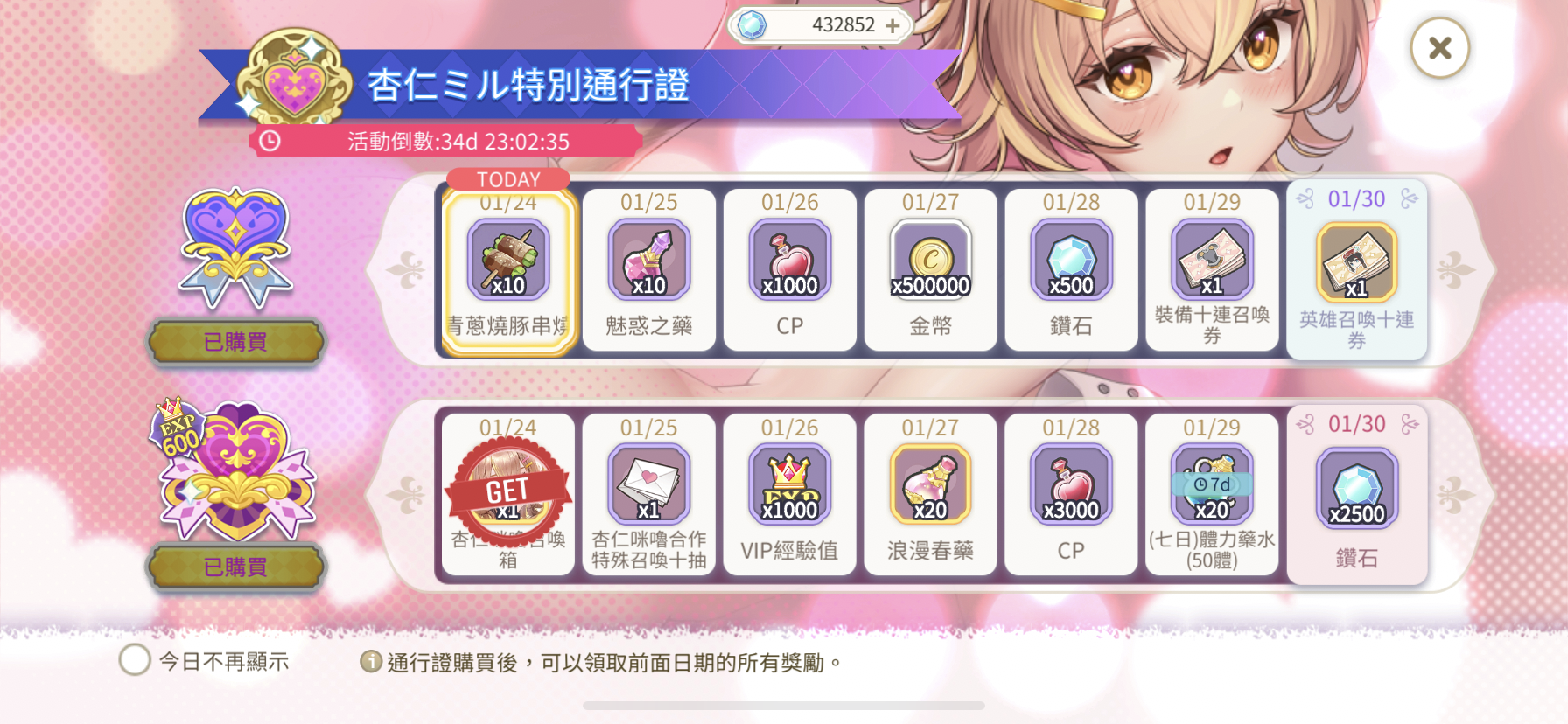The height and width of the screenshot is (724, 1568).
Task: Select the 裝備十連召喚券 ticket icon
Action: coord(1212,260)
